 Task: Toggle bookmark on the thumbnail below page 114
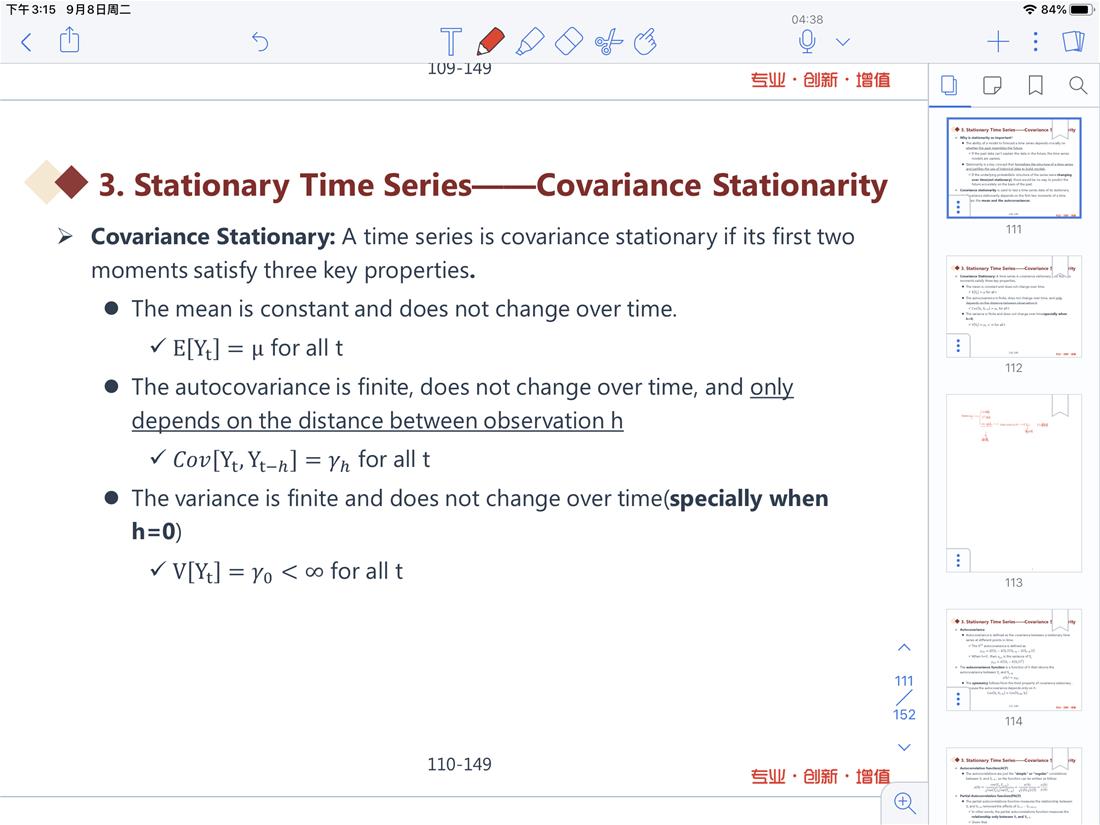click(x=1059, y=760)
